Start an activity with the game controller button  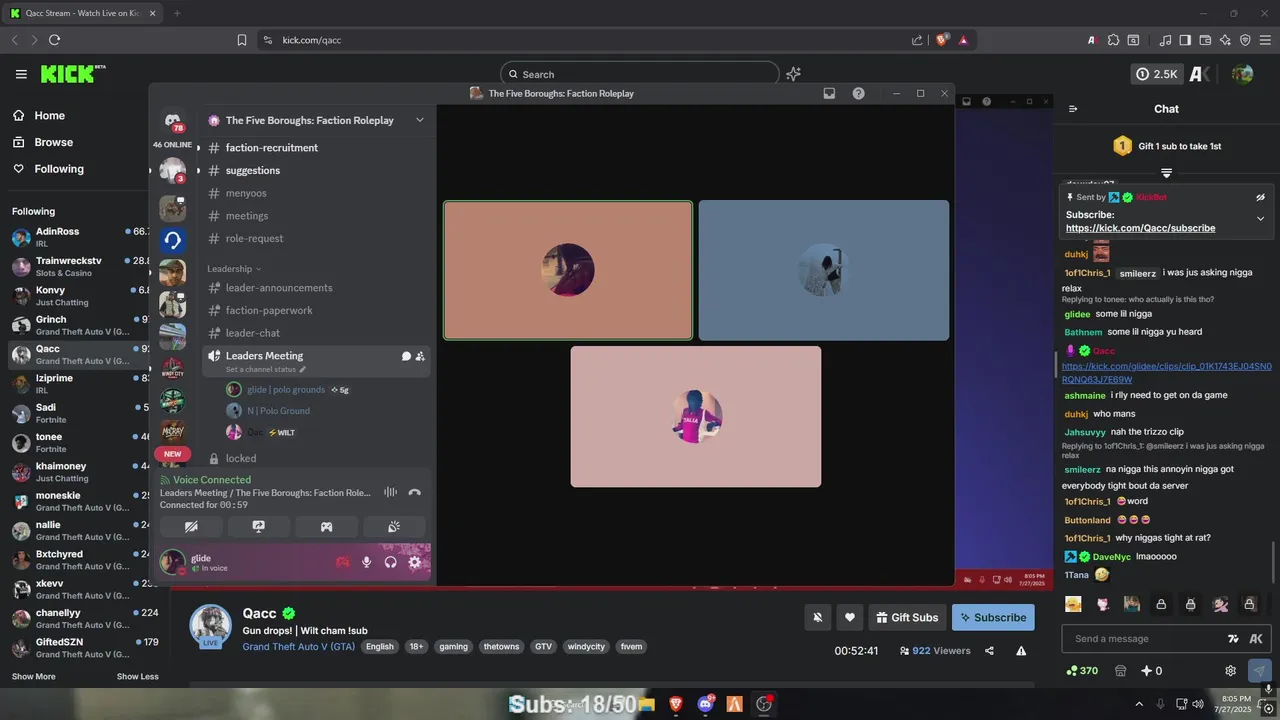click(326, 527)
